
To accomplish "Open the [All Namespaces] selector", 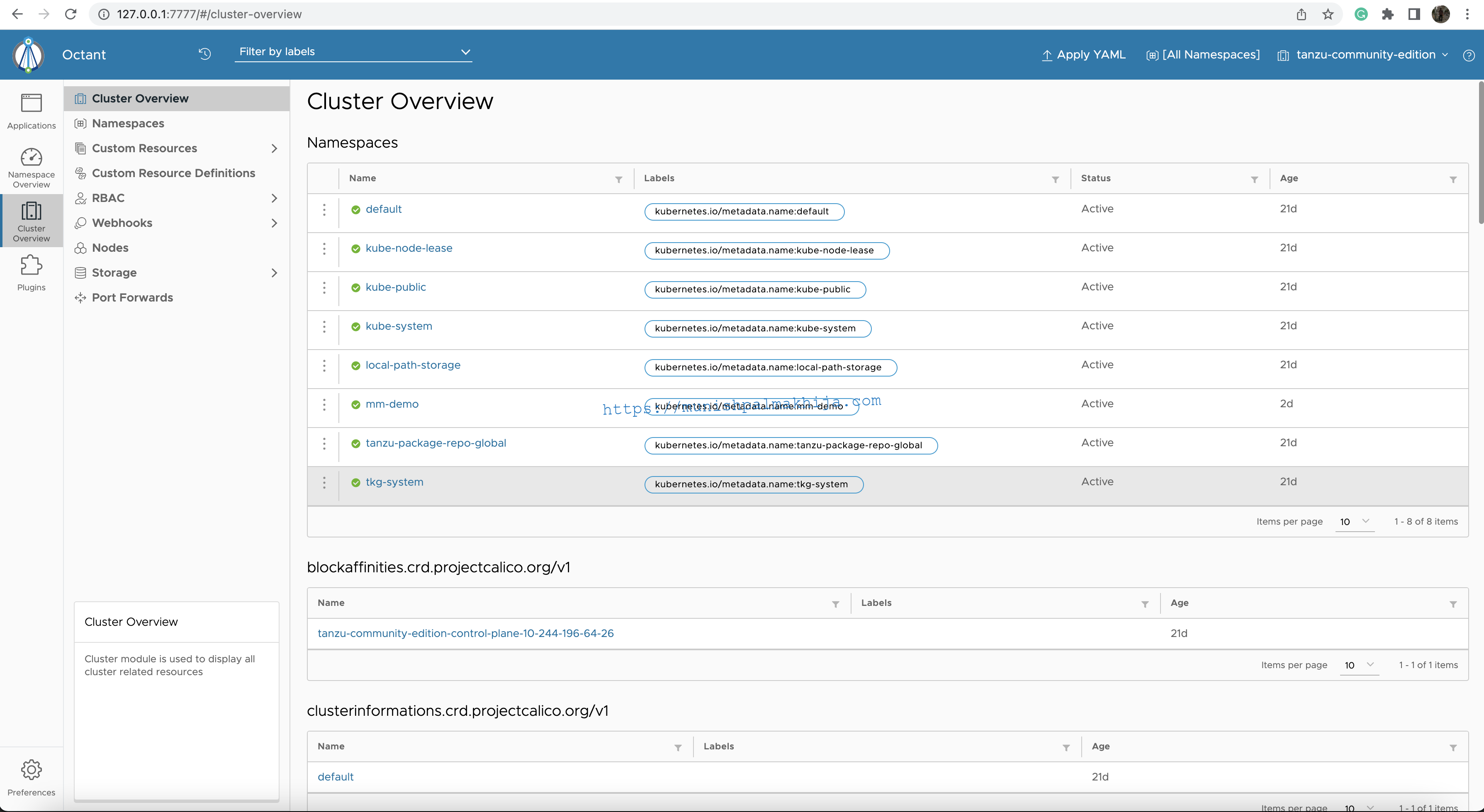I will coord(1203,55).
